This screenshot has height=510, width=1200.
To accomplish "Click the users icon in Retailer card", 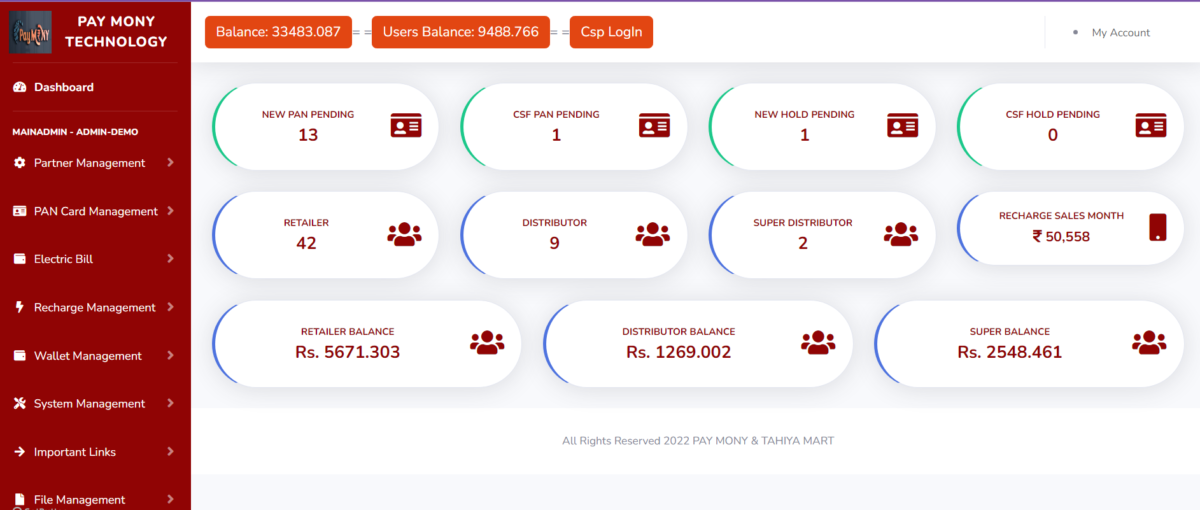I will coord(404,234).
